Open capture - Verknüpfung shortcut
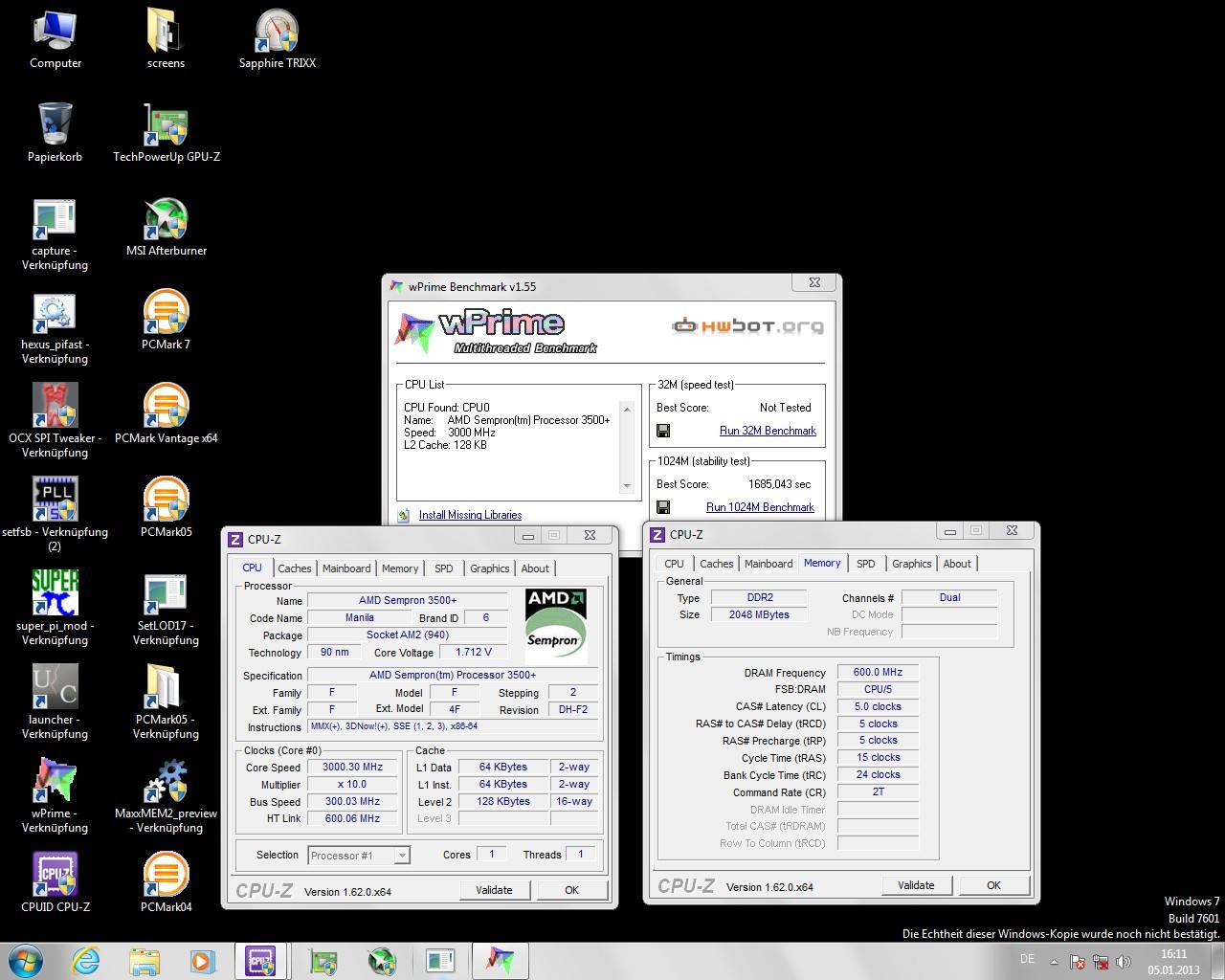 pos(56,234)
